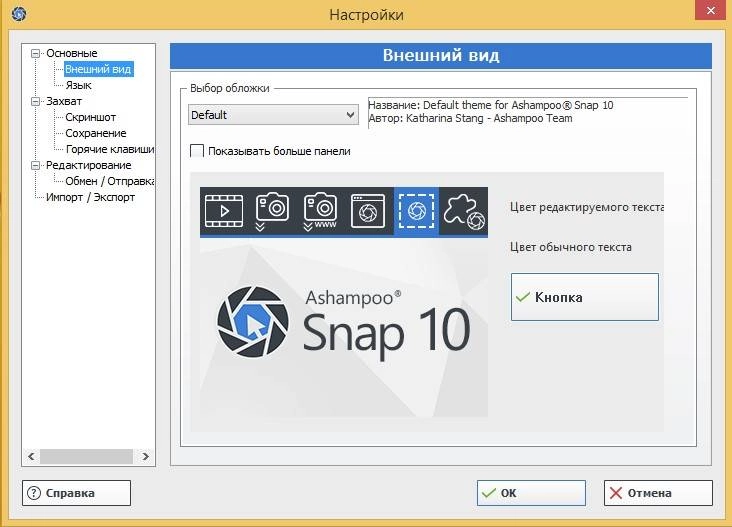This screenshot has width=732, height=527.
Task: Click tree scrollbar left arrow
Action: click(x=31, y=456)
